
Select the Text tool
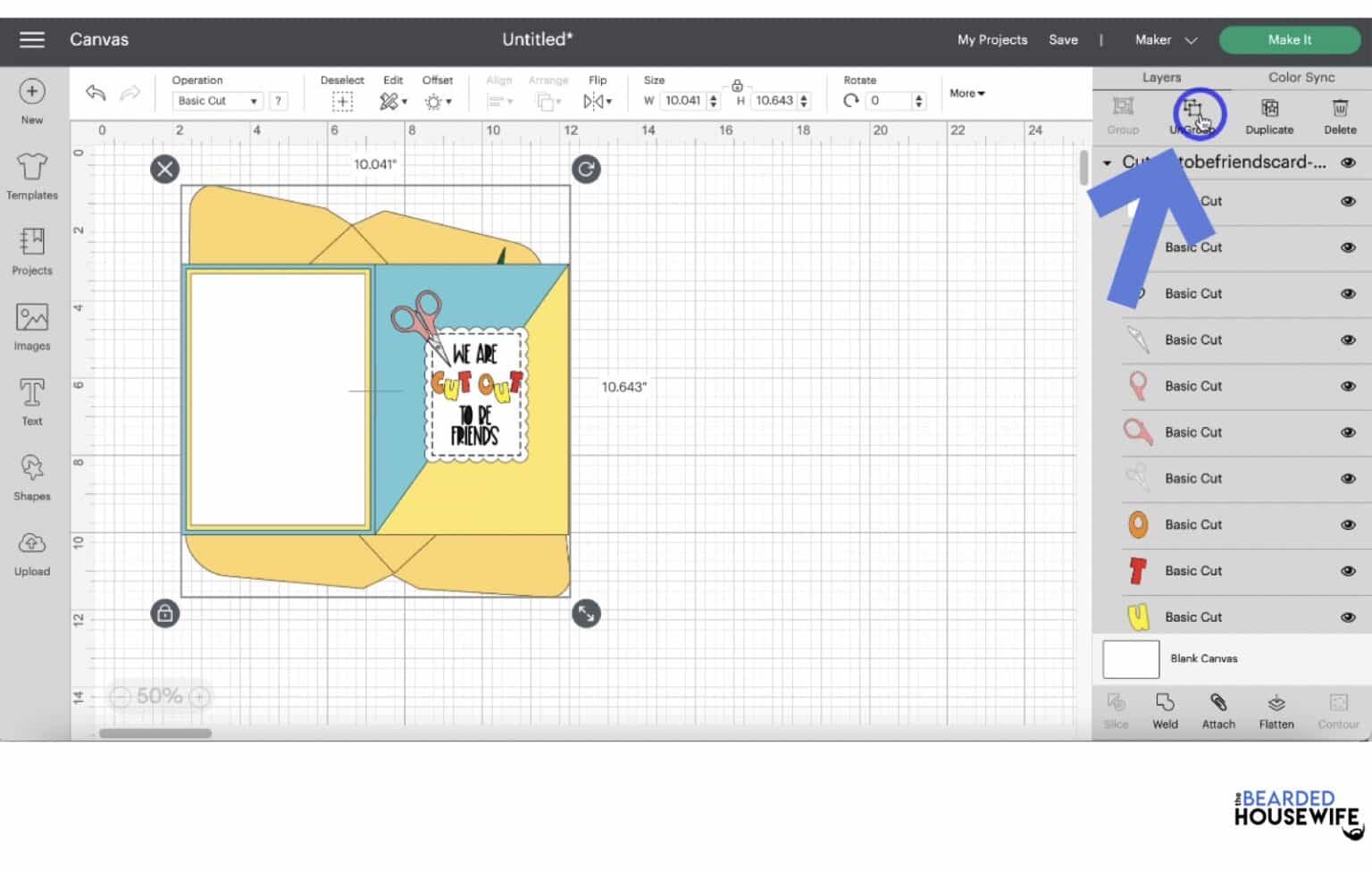32,393
